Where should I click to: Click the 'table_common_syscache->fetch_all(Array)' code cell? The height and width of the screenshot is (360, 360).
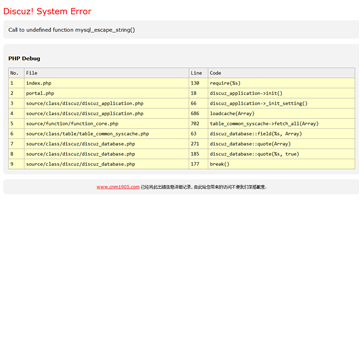282,124
